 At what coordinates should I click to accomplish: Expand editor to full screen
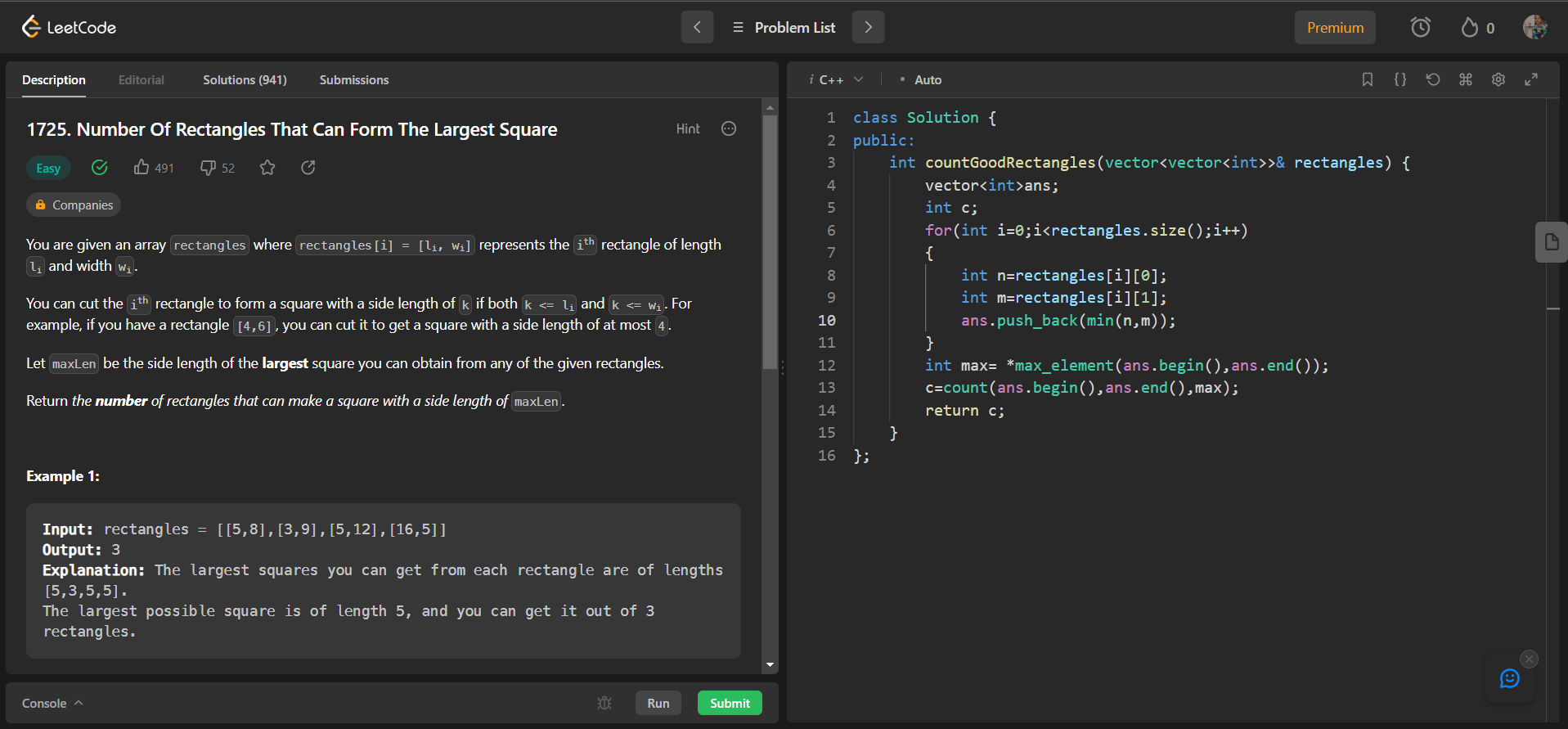point(1531,79)
